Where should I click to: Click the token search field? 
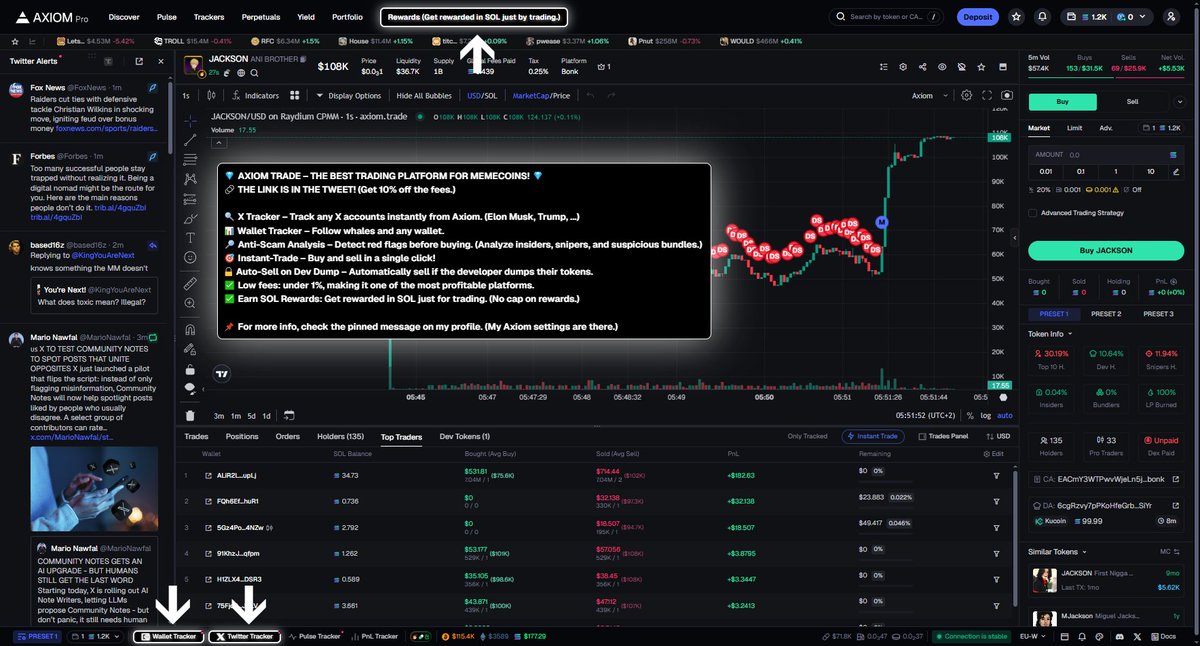coord(888,17)
